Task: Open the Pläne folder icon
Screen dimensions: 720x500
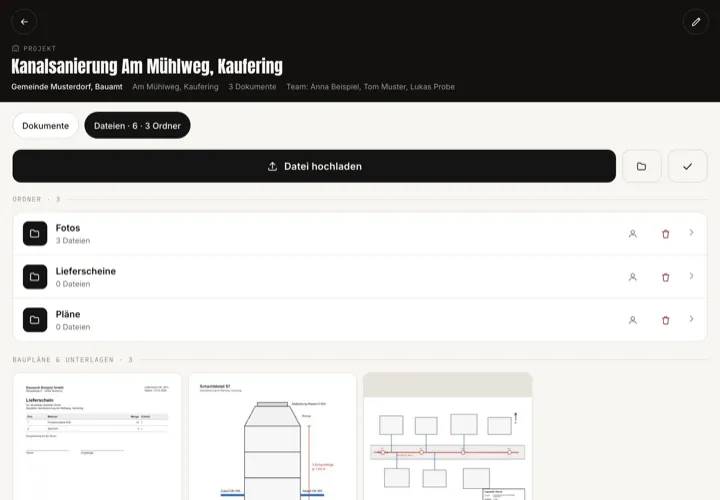Action: tap(35, 320)
